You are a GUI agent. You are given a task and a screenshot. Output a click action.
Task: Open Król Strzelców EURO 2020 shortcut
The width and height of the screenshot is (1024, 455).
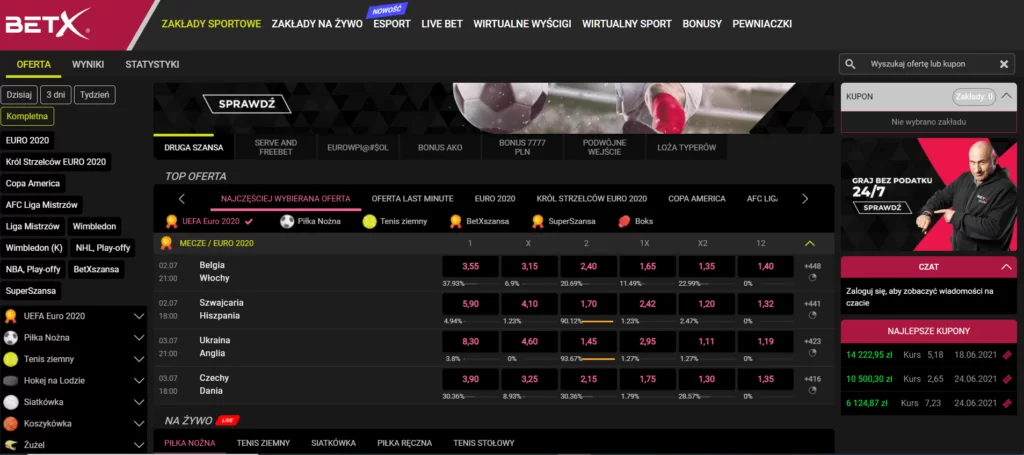point(56,162)
